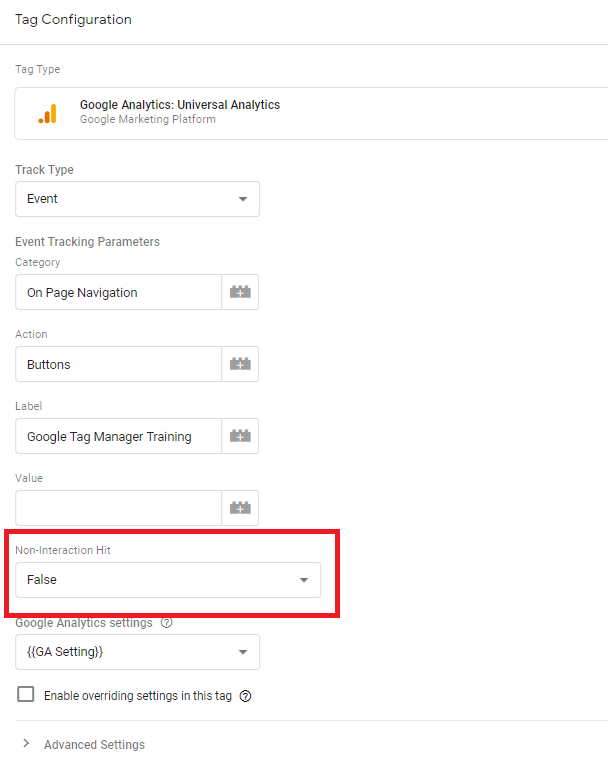
Task: Click the empty Value input field
Action: click(x=119, y=508)
